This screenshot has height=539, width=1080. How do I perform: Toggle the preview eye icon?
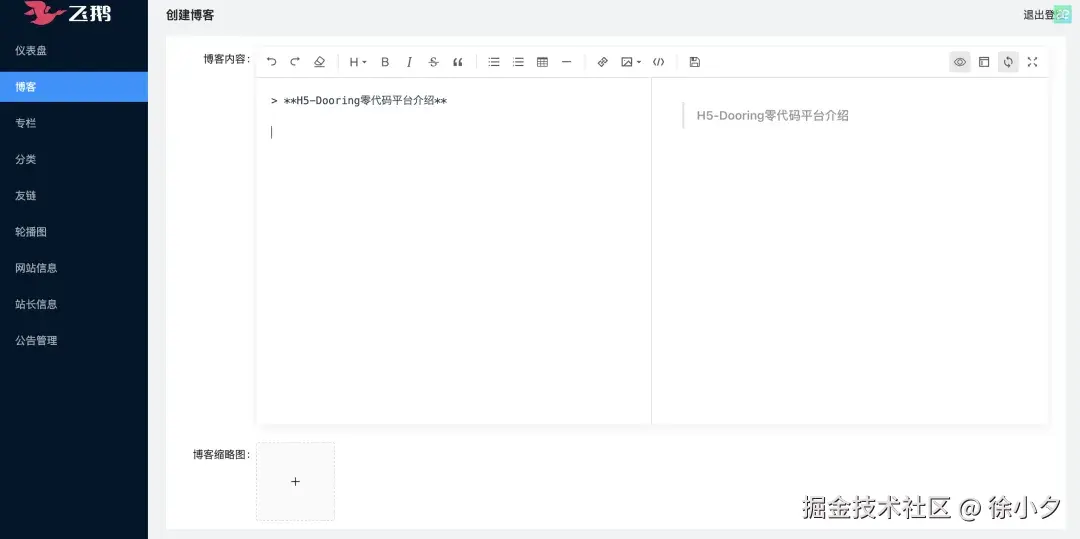click(959, 62)
